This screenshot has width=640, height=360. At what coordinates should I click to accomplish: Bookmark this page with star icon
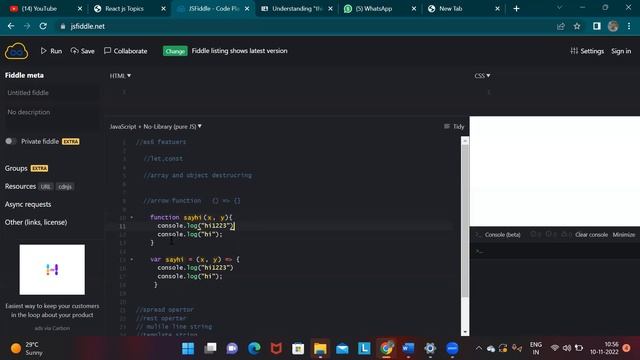pyautogui.click(x=577, y=26)
